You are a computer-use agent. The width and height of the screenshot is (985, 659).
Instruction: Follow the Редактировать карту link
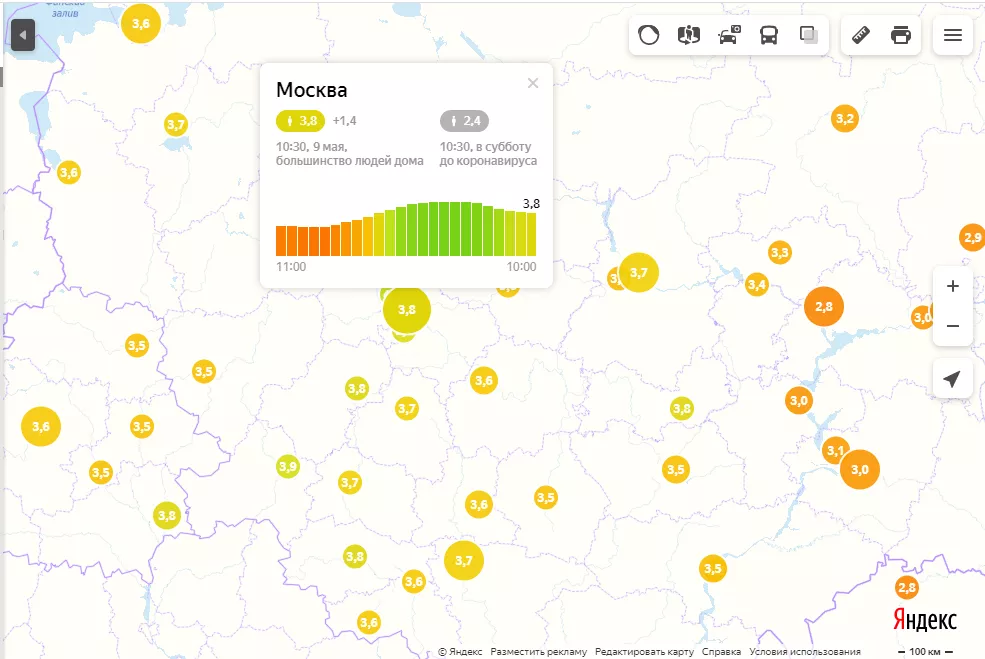(x=645, y=652)
